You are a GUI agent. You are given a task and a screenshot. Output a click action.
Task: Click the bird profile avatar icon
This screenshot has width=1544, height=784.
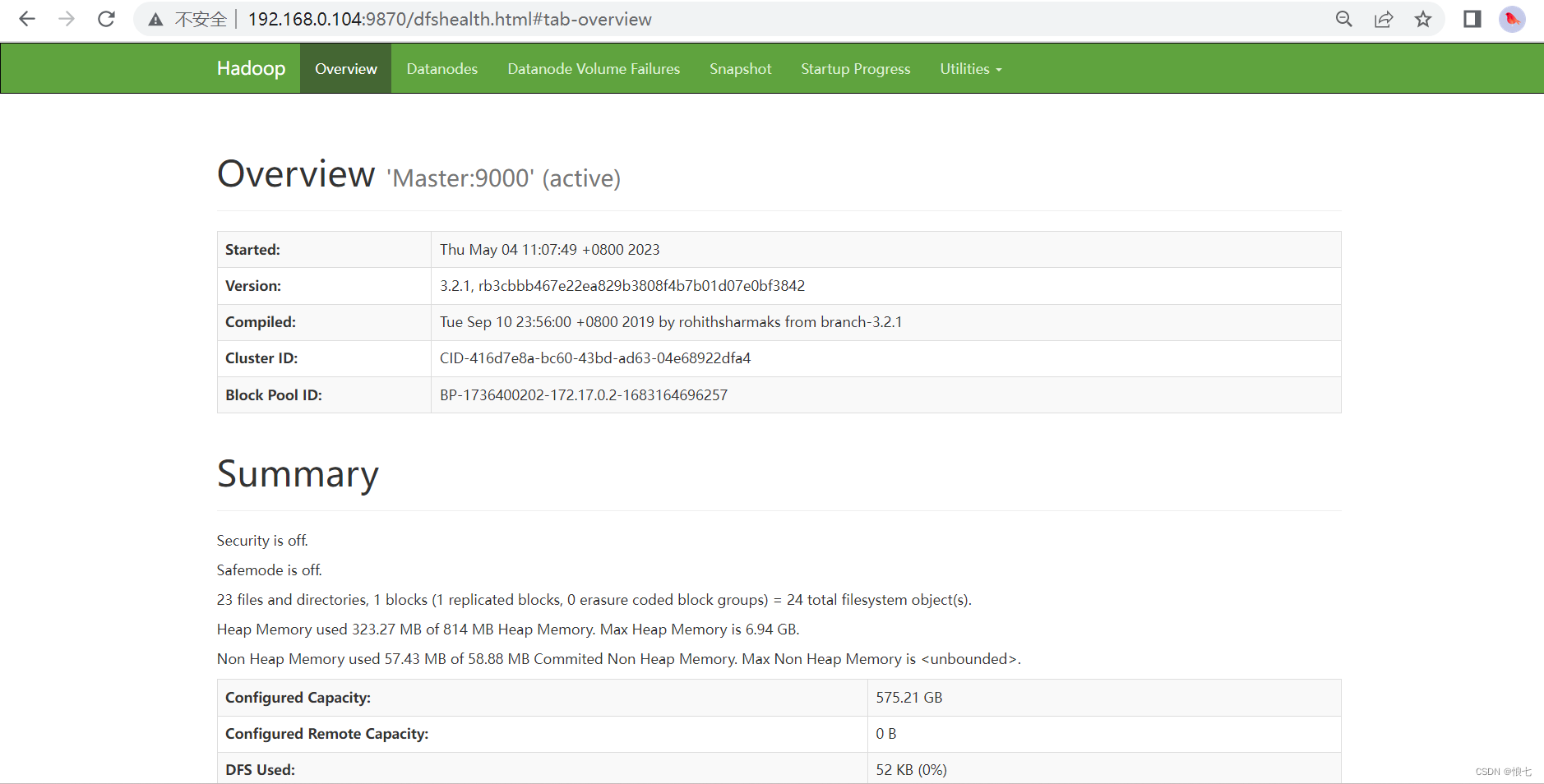pos(1514,18)
